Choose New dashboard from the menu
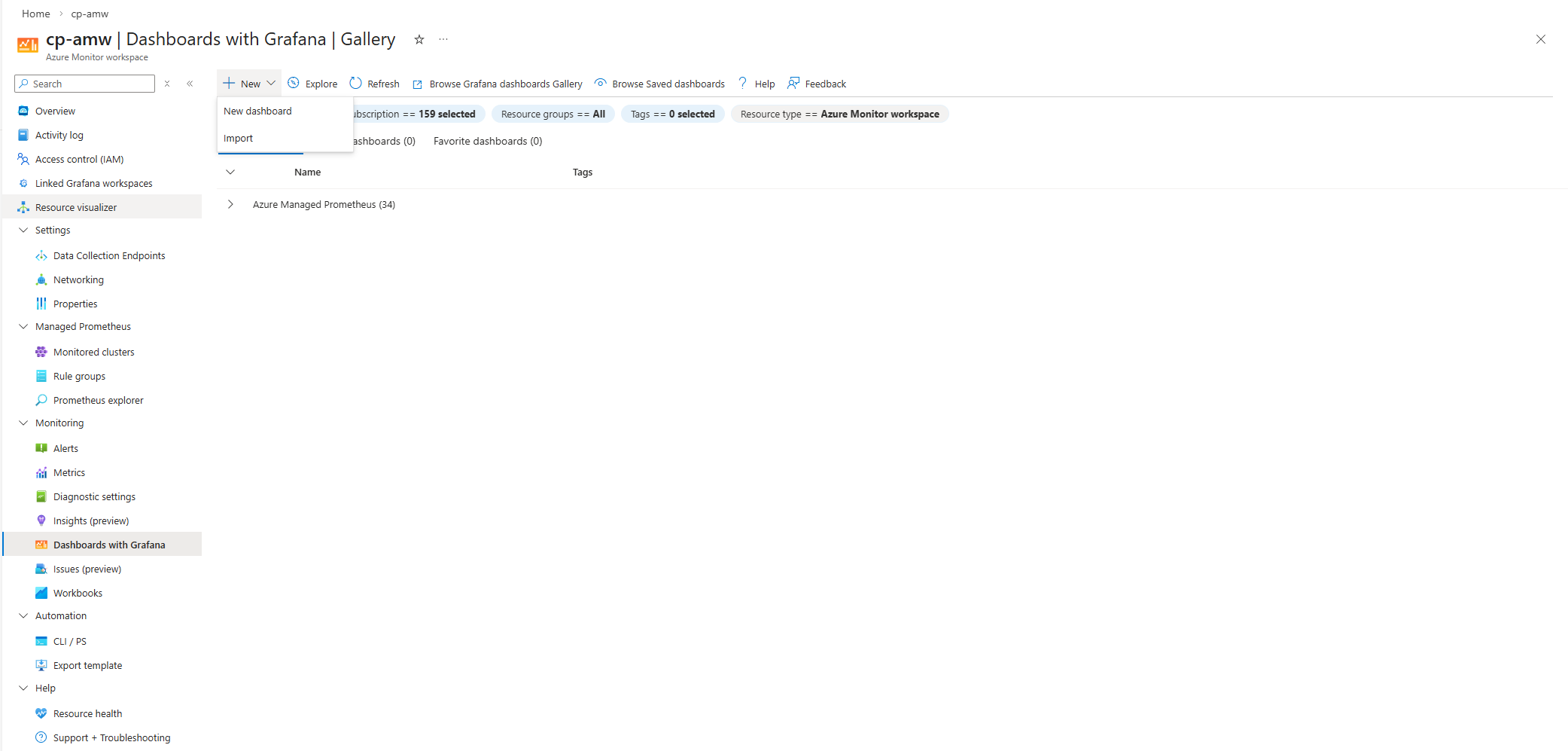This screenshot has height=751, width=1568. click(257, 111)
